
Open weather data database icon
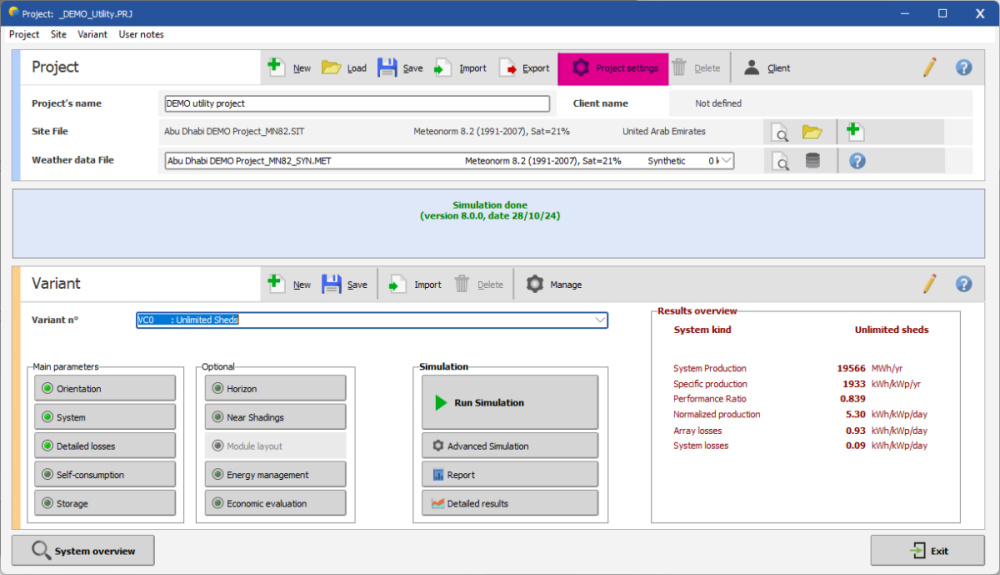tap(812, 161)
